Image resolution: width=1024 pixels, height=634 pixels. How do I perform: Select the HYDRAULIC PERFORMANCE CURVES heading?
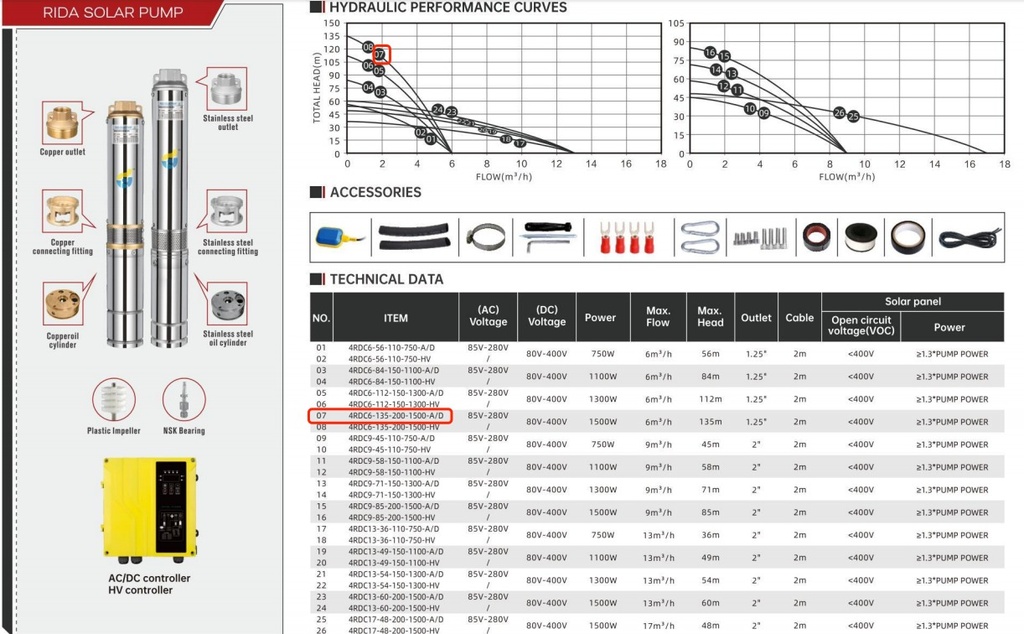448,7
